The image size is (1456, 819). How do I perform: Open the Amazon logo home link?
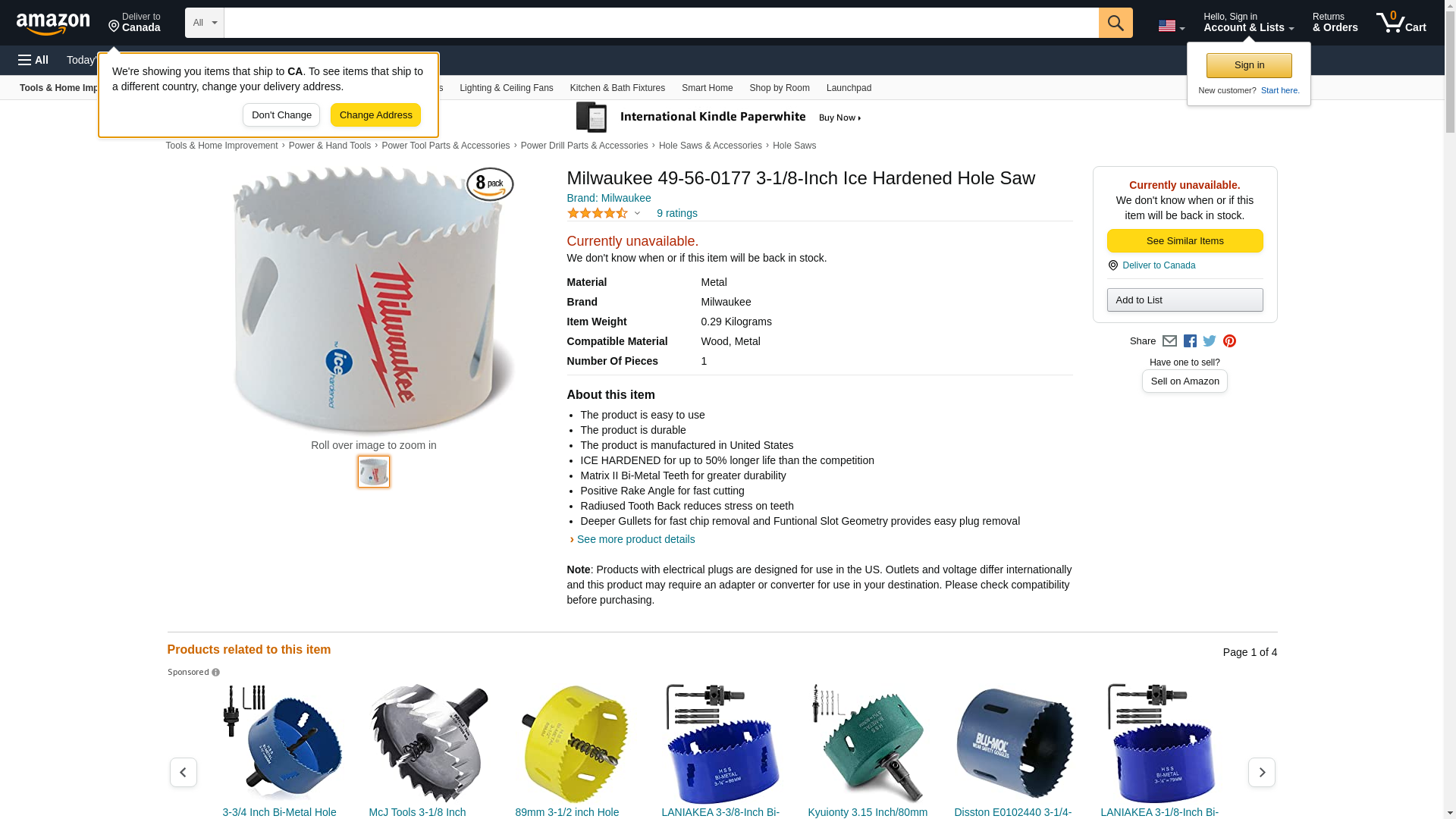(53, 24)
